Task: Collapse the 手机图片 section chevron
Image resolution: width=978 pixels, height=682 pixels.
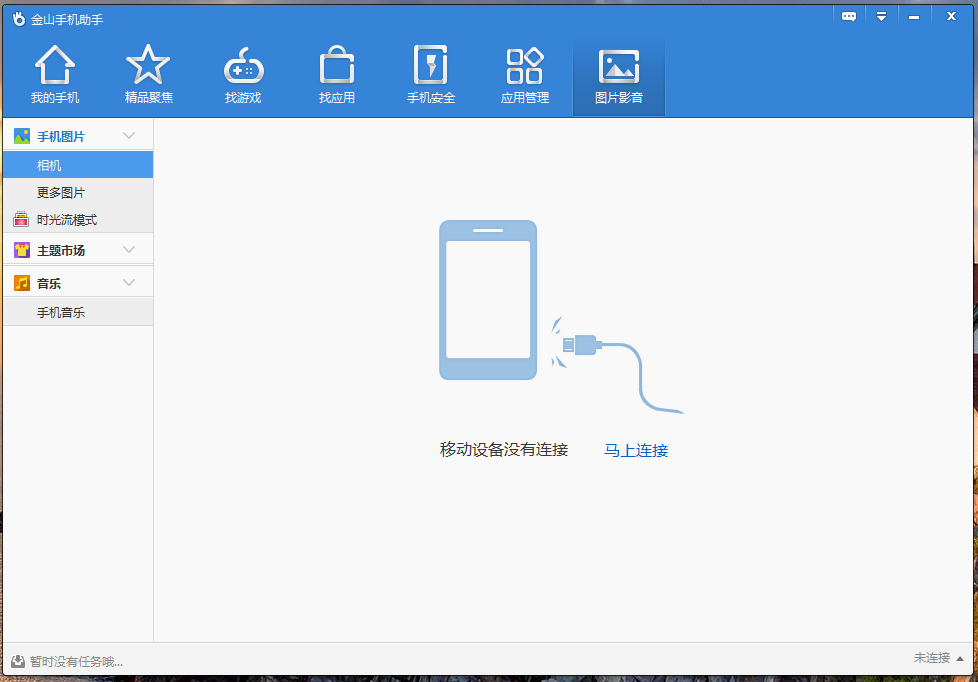Action: [x=129, y=135]
